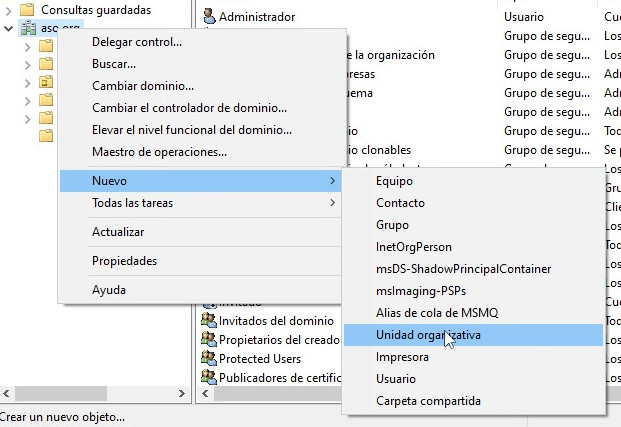Viewport: 621px width, 427px height.
Task: Click tree pane's horizontal scrollbar right arrow
Action: 183,393
